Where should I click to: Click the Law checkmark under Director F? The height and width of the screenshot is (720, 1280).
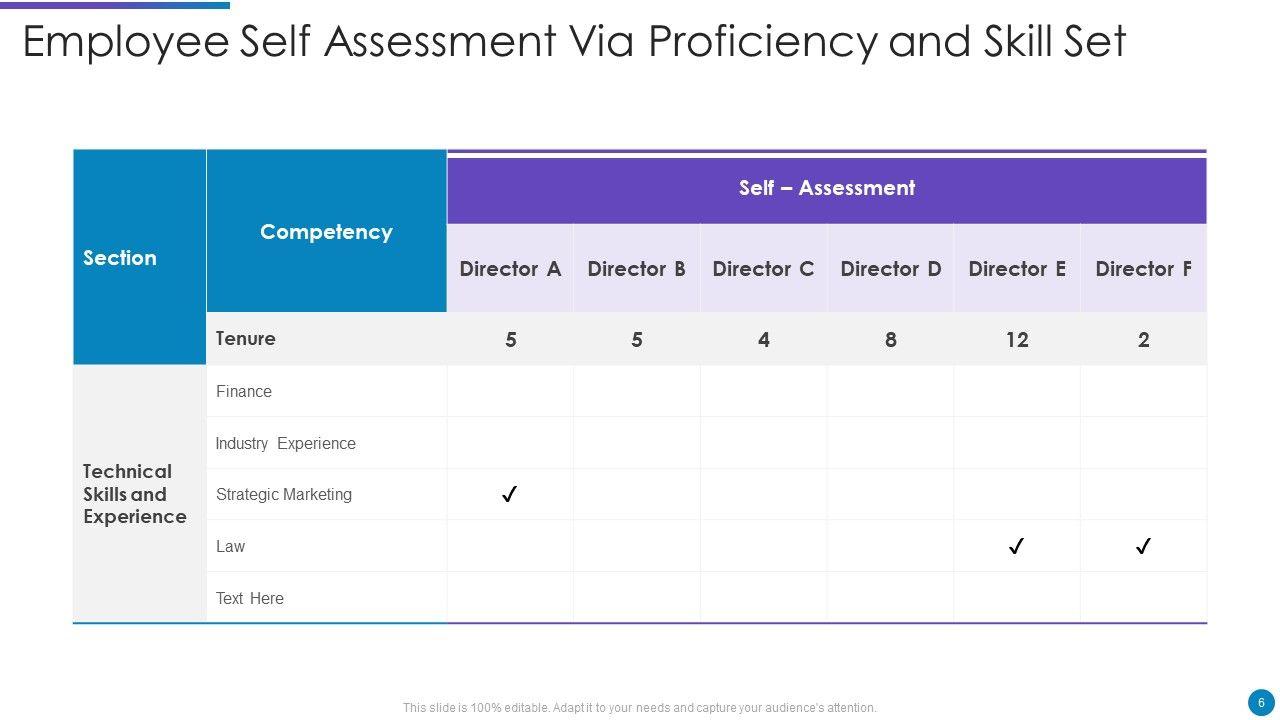coord(1143,547)
